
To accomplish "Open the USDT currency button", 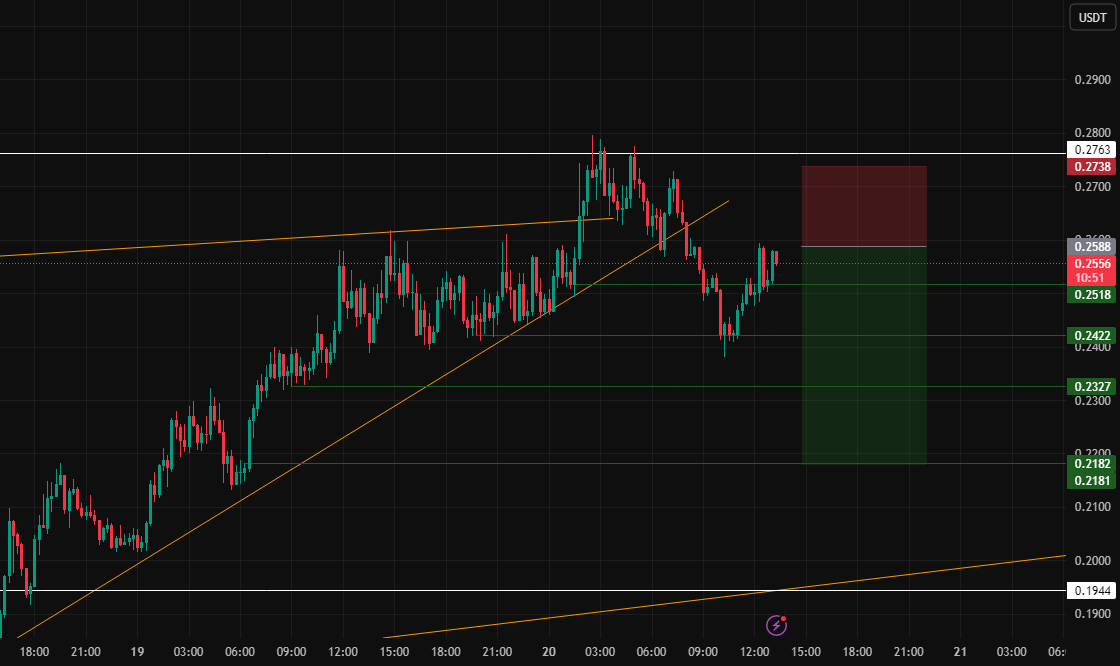I will click(1091, 17).
